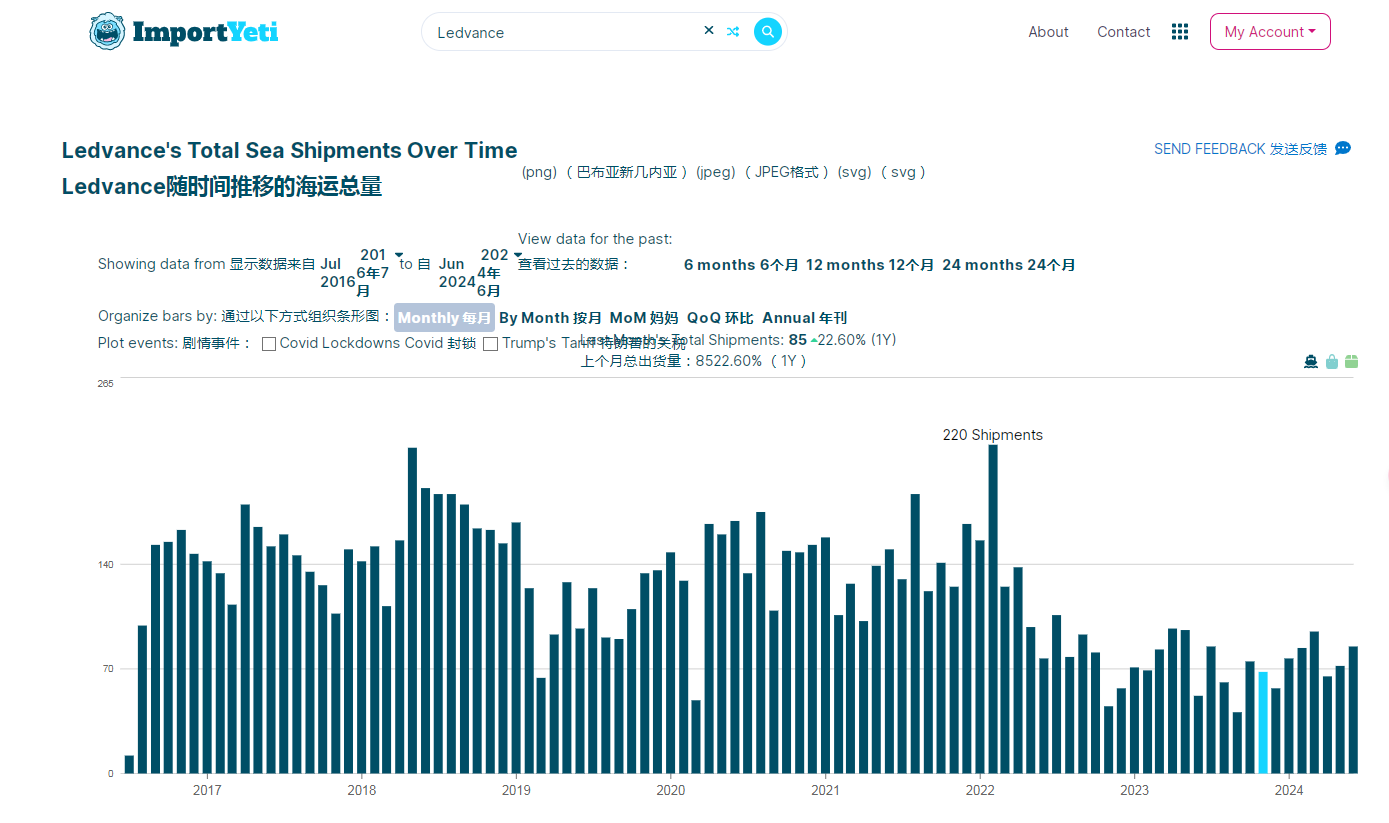Click the ship shipments icon above the chart

[1311, 361]
